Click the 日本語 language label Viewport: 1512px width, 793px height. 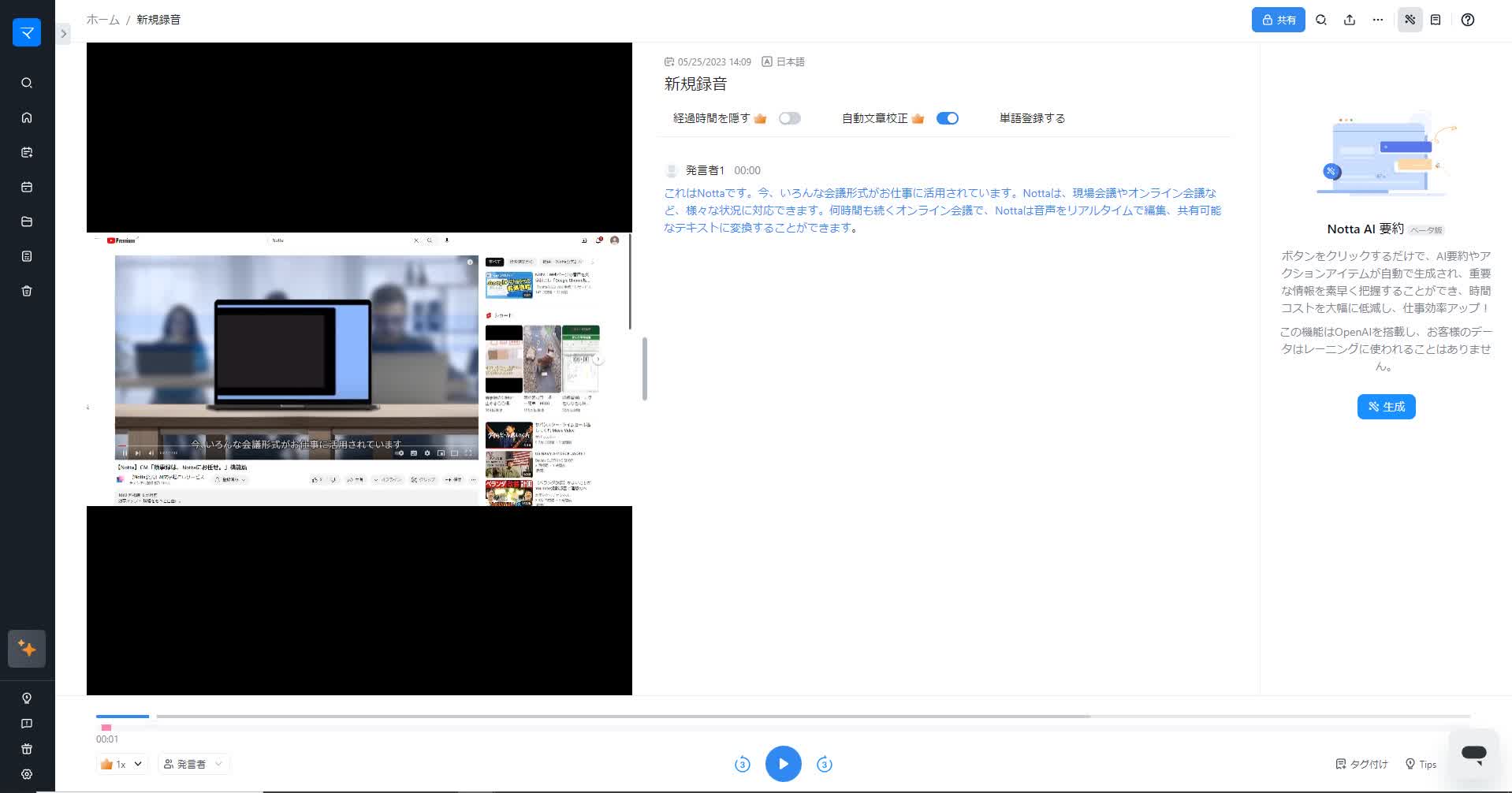(x=791, y=61)
